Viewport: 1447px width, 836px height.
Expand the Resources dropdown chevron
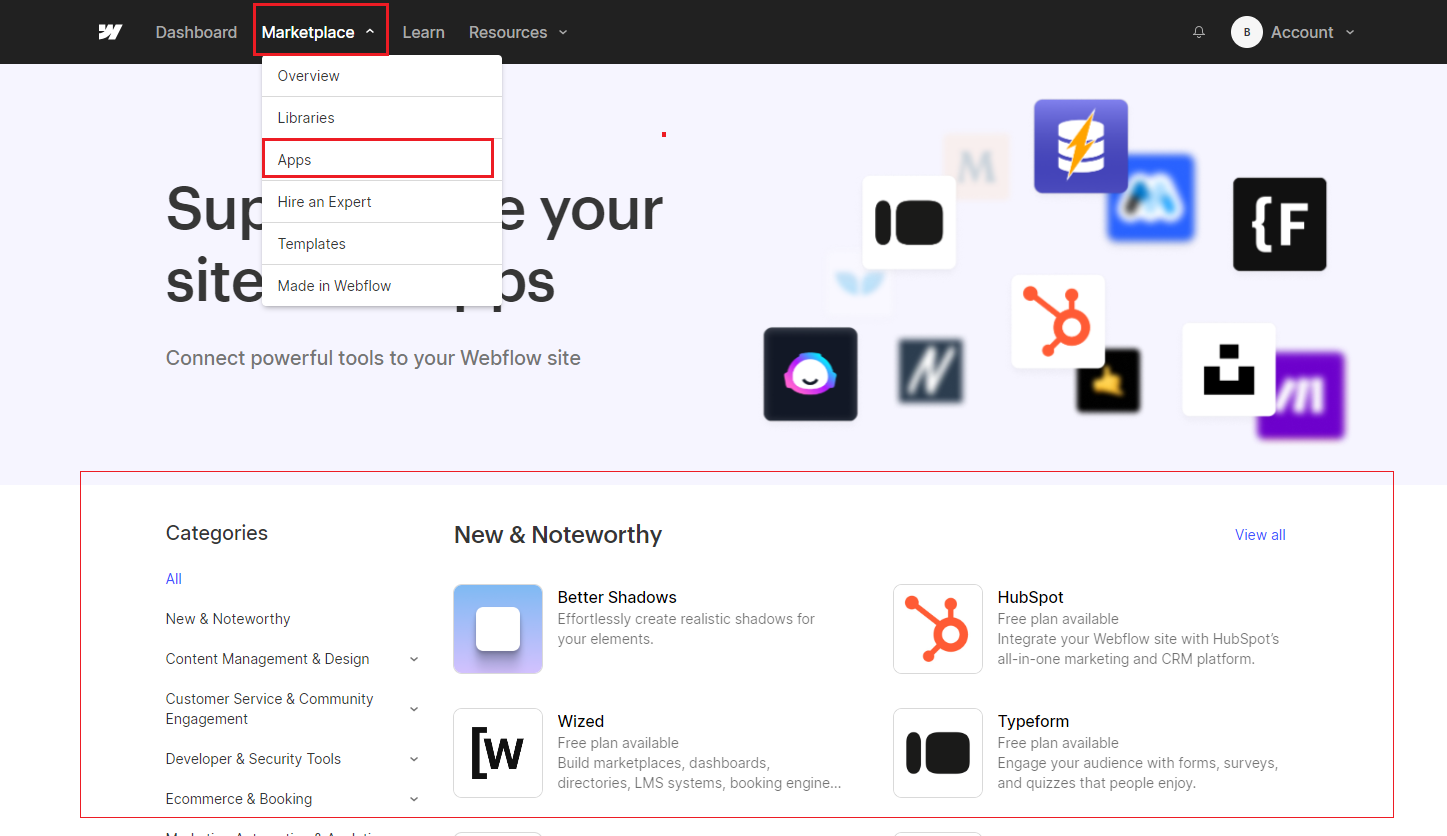pos(563,32)
